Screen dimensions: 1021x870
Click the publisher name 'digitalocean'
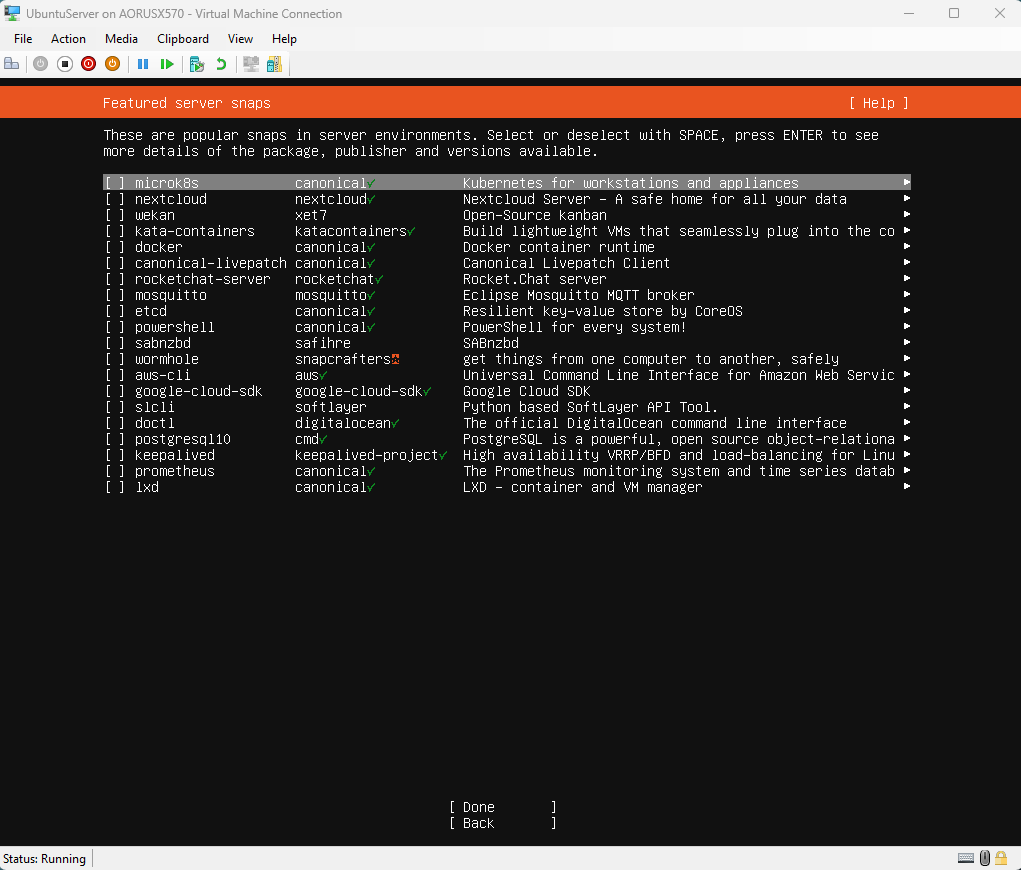pyautogui.click(x=343, y=423)
